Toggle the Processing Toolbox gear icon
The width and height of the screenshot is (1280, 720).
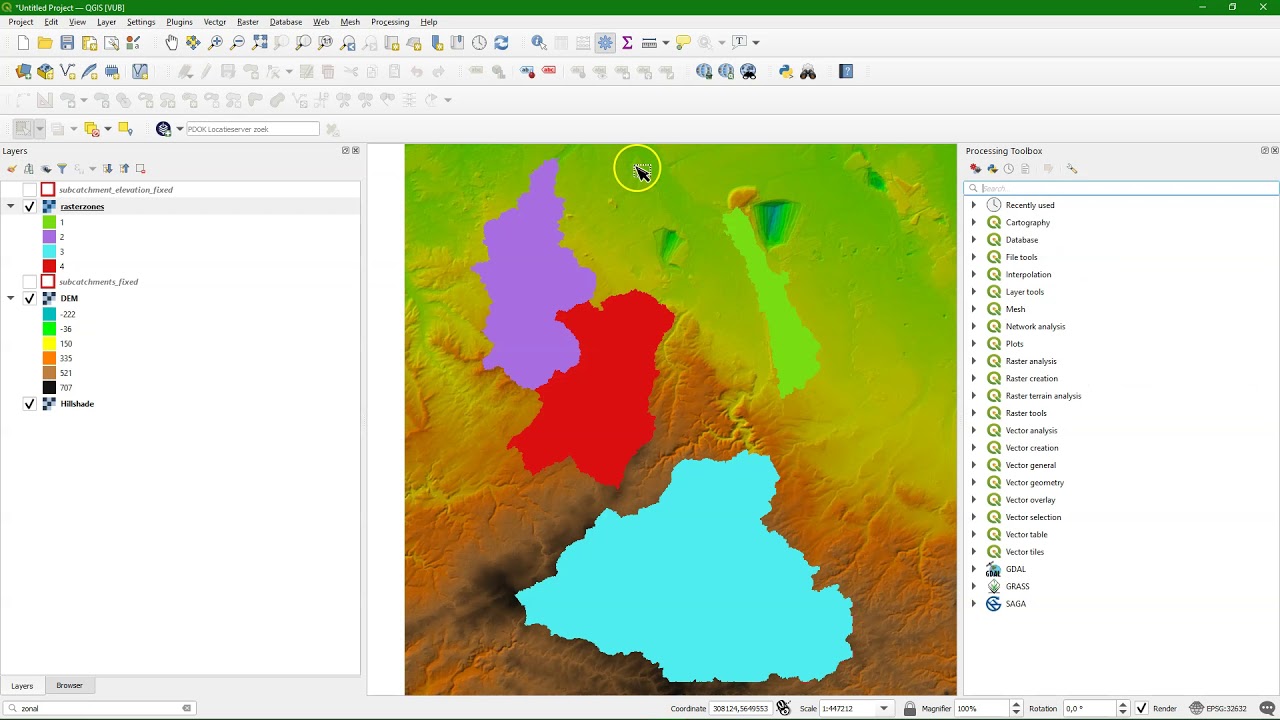(x=605, y=43)
